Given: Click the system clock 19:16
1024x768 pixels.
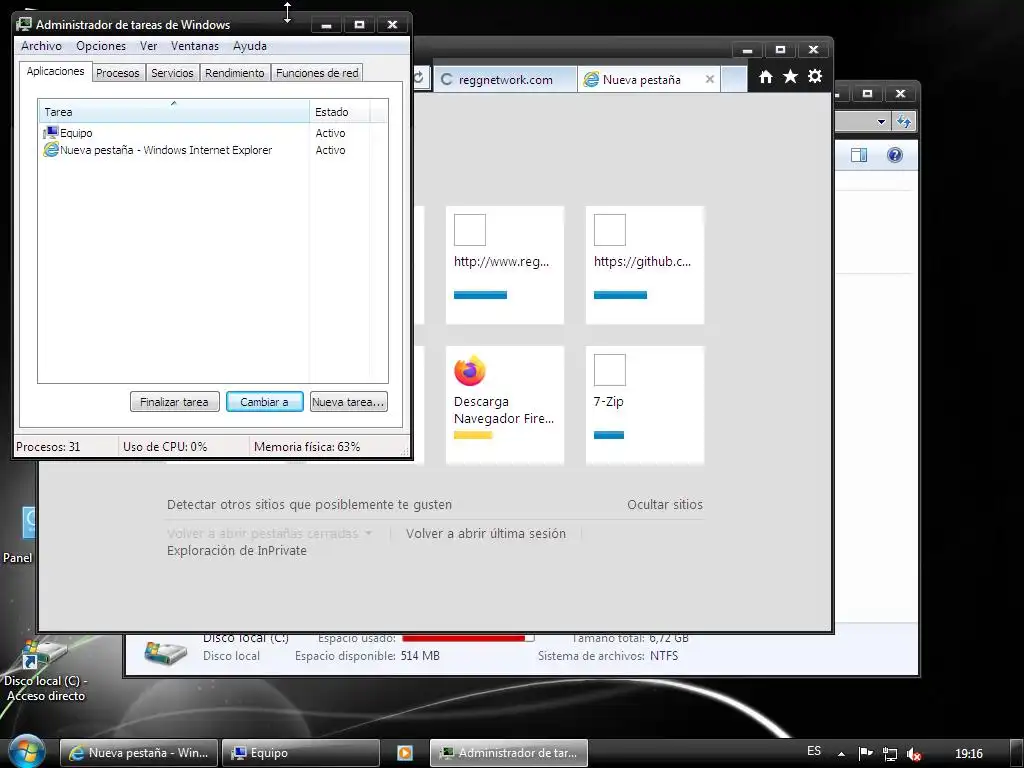Looking at the screenshot, I should point(968,754).
